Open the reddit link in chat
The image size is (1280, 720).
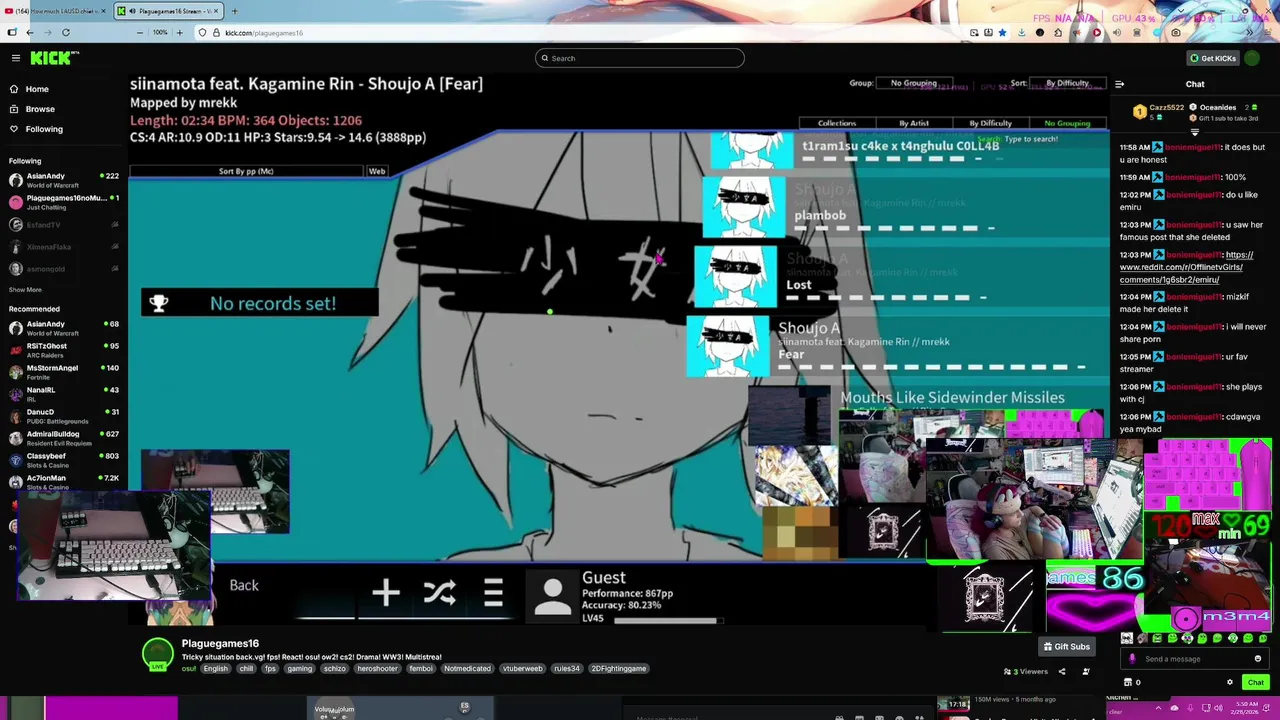point(1185,267)
